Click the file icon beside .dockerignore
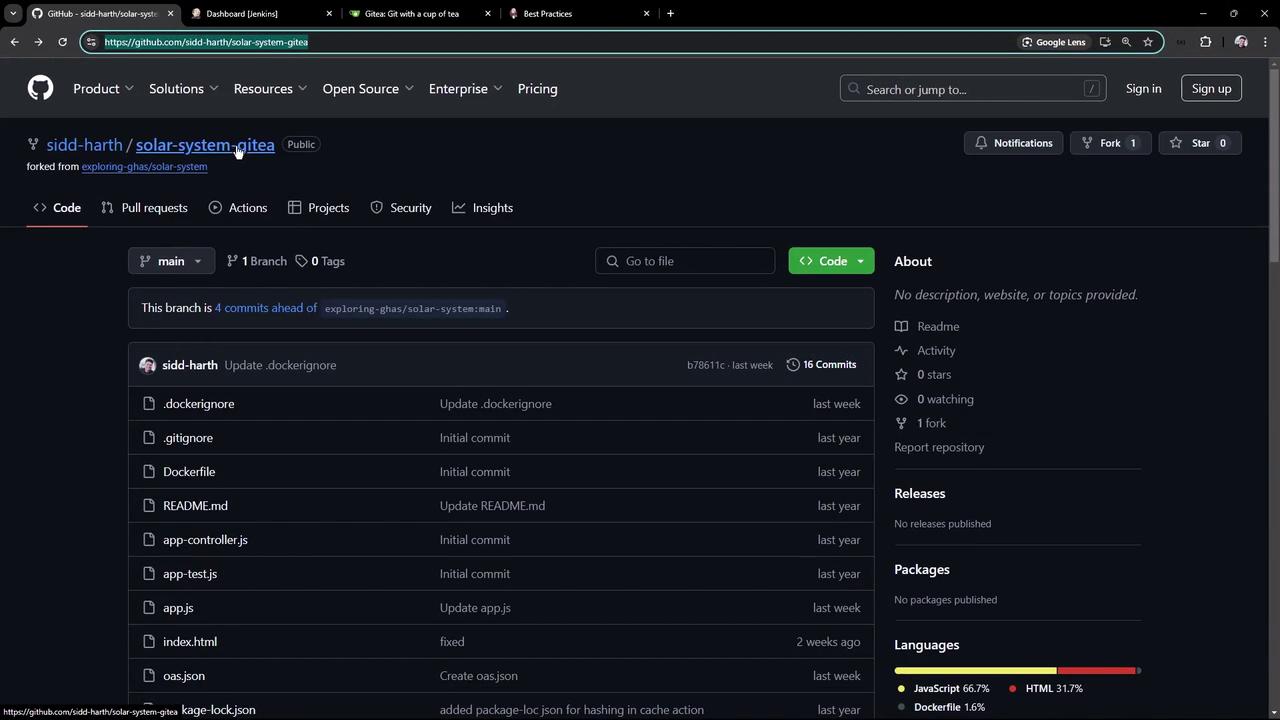 point(149,404)
